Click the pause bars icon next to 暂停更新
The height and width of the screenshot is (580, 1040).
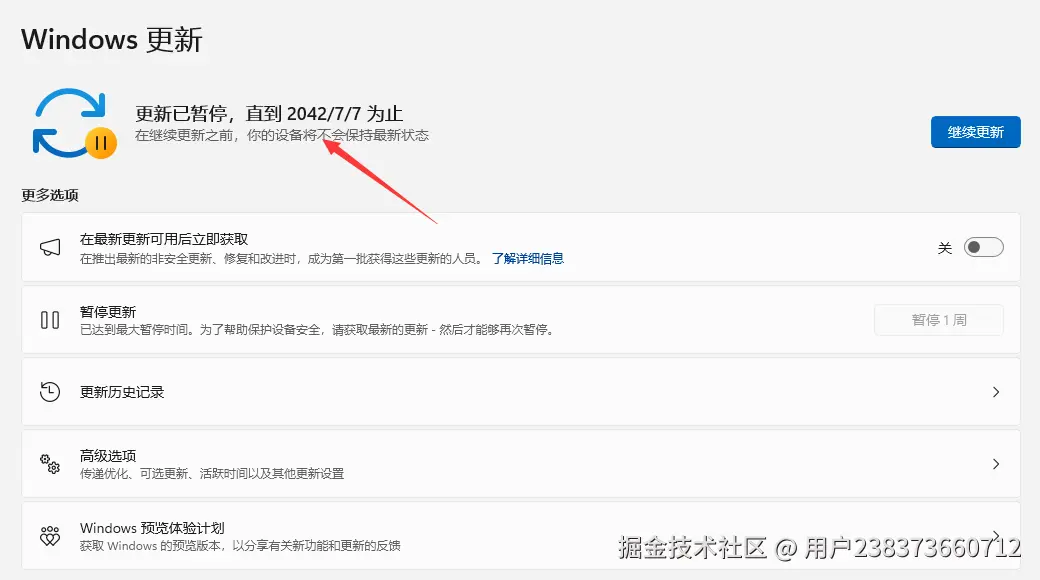[50, 319]
